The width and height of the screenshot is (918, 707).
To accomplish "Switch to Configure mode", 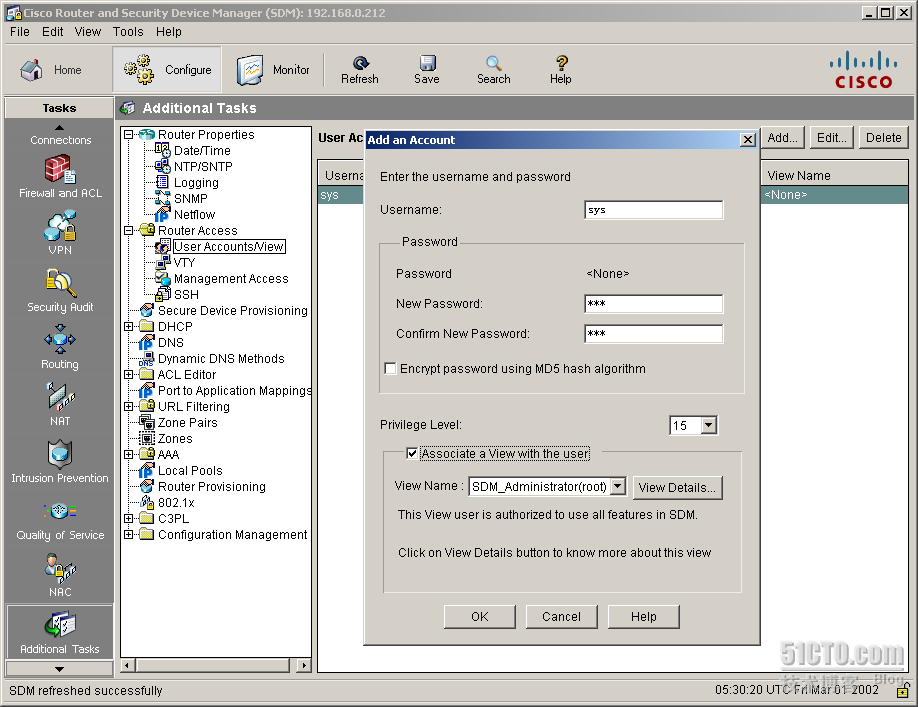I will pos(167,70).
